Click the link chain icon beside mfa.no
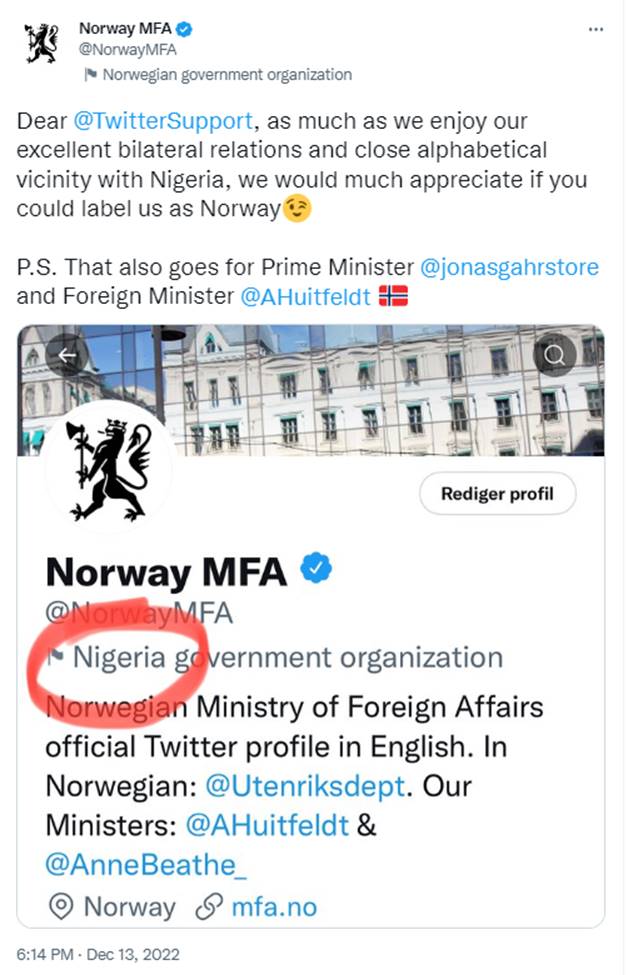Viewport: 628px width, 975px height. pyautogui.click(x=208, y=907)
